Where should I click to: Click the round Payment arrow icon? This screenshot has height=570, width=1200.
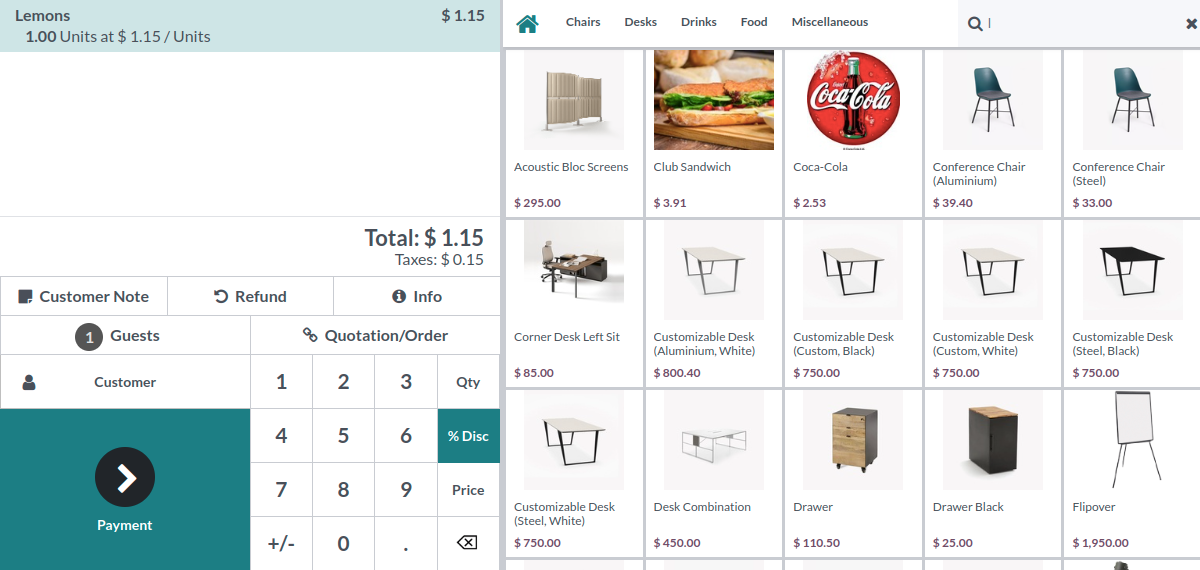[125, 477]
